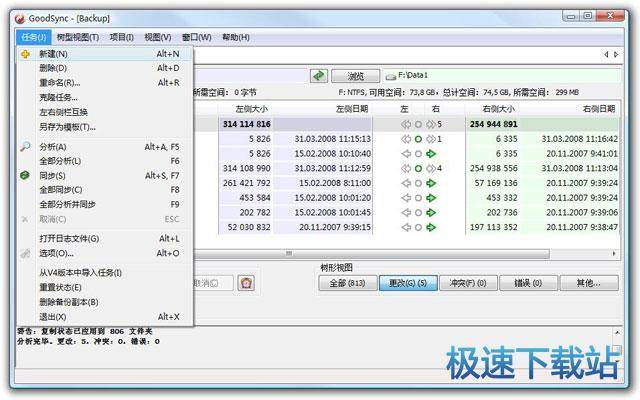640x400 pixels.
Task: Open the 视图(V) menu
Action: (x=158, y=37)
